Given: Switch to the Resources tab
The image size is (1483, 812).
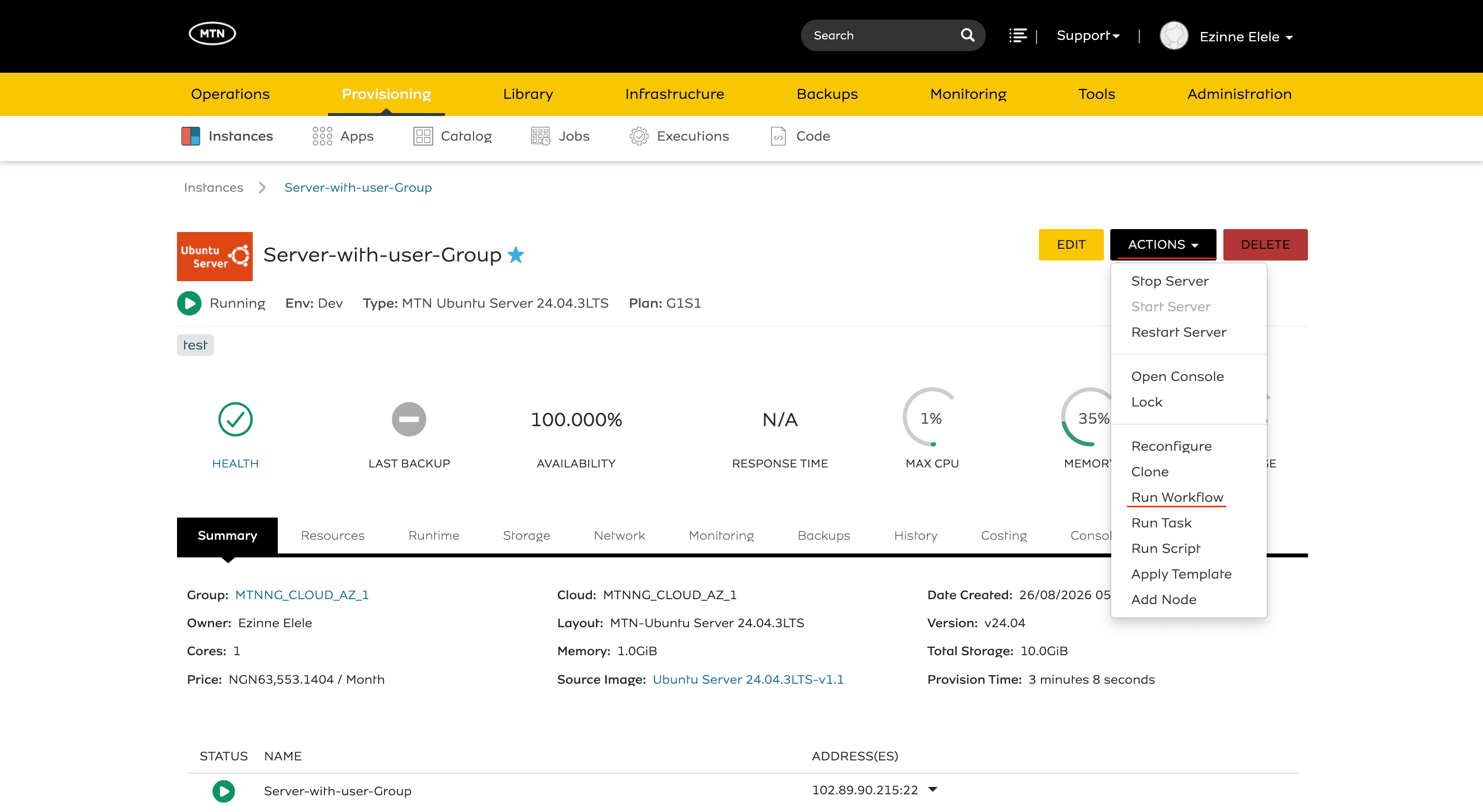Looking at the screenshot, I should (x=332, y=536).
